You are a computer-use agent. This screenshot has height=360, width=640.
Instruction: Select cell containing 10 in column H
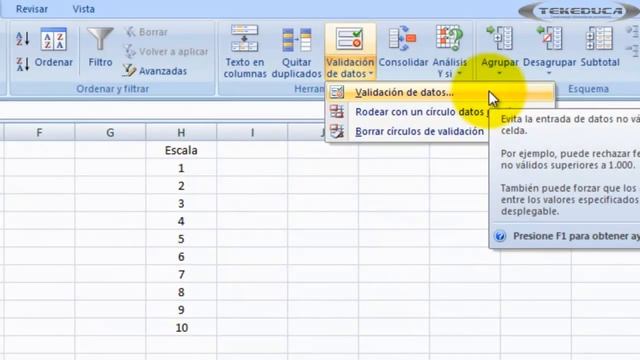181,328
